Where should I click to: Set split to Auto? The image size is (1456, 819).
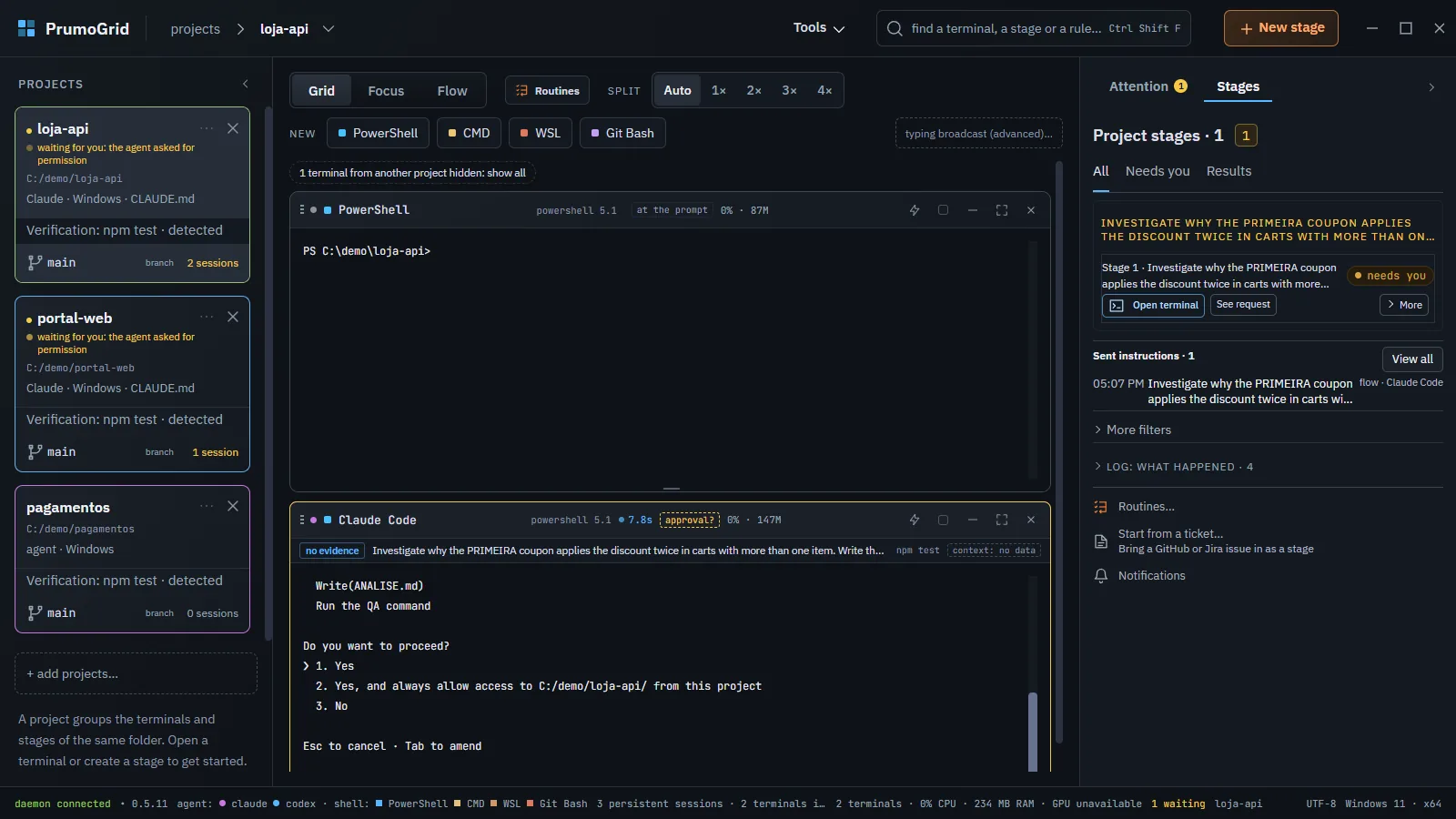click(x=677, y=90)
